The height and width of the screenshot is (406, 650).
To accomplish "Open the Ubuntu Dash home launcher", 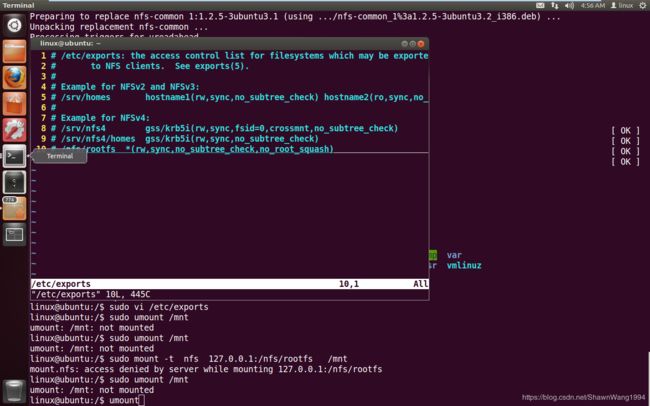I will click(14, 26).
